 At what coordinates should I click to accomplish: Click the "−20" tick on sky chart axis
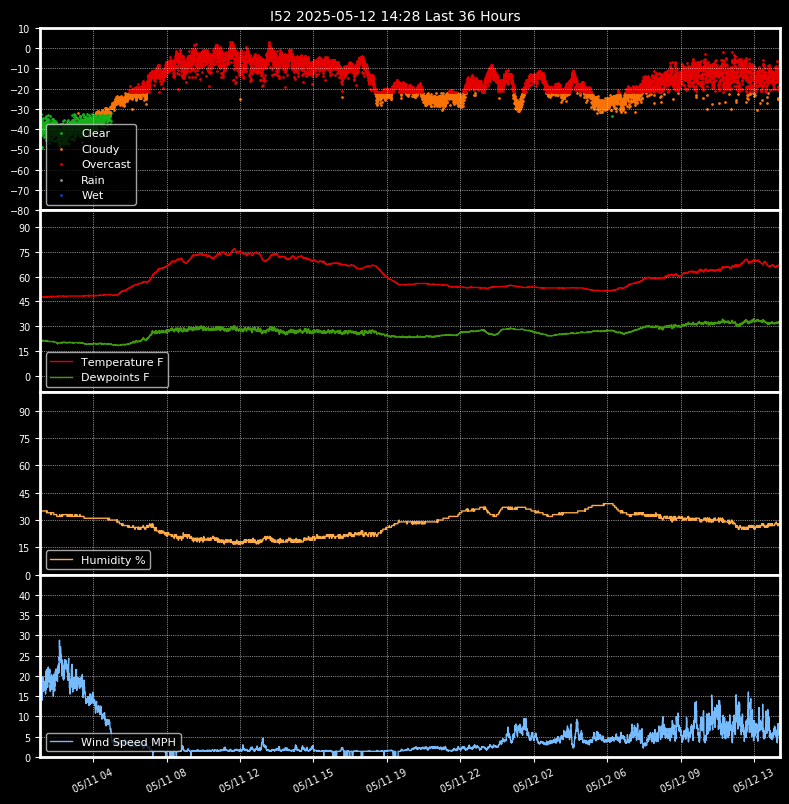(21, 90)
